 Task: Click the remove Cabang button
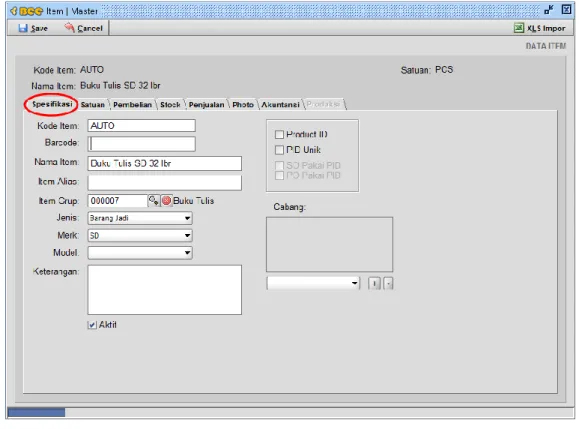(388, 284)
